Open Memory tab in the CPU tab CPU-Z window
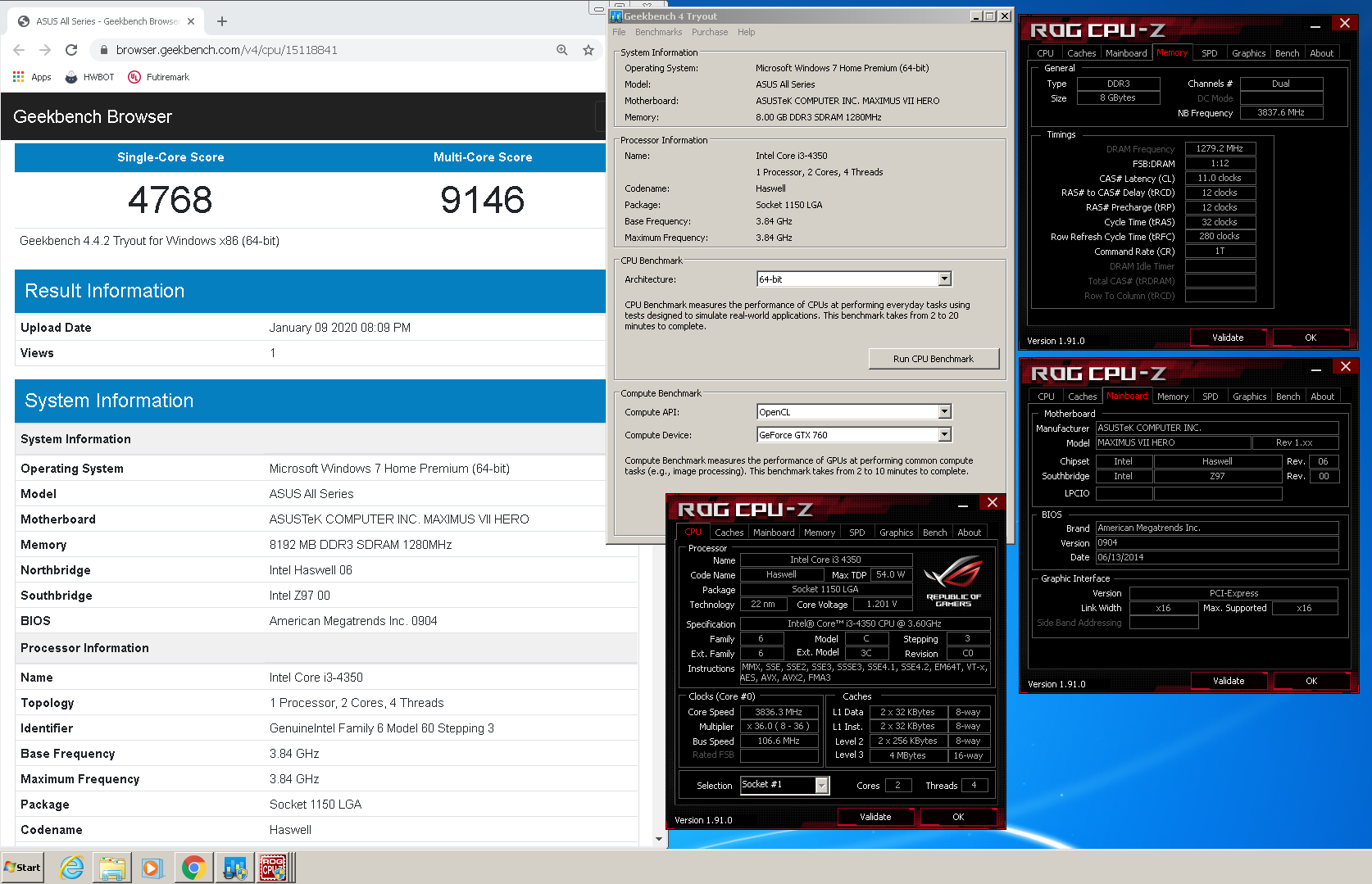The width and height of the screenshot is (1372, 884). tap(820, 533)
